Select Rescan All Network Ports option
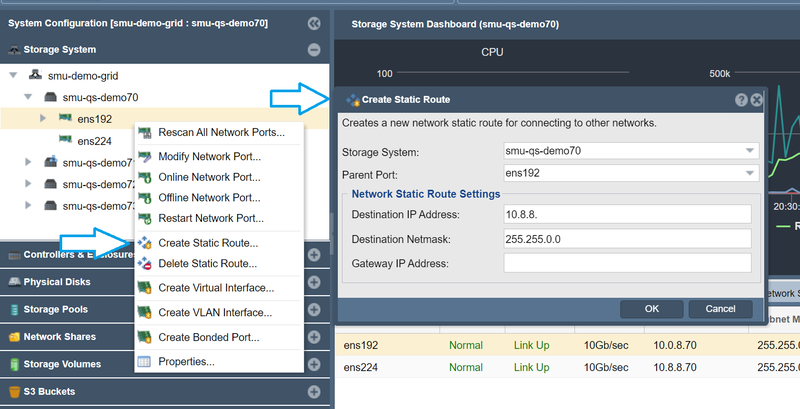 point(221,132)
